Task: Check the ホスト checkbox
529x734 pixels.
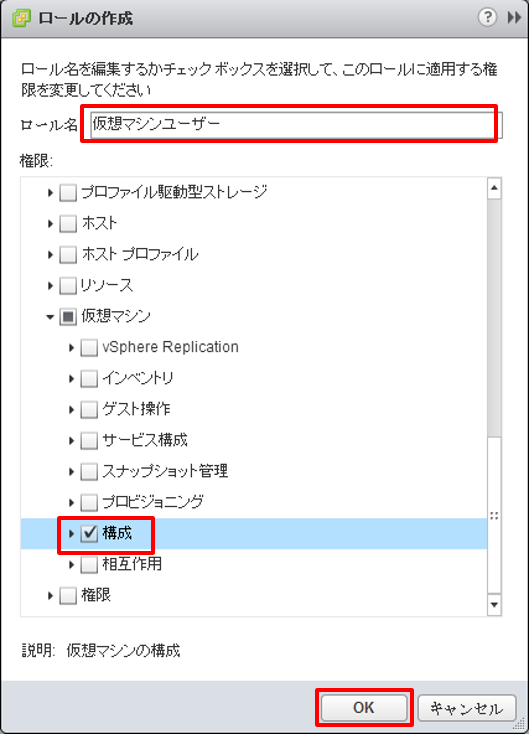Action: tap(68, 224)
